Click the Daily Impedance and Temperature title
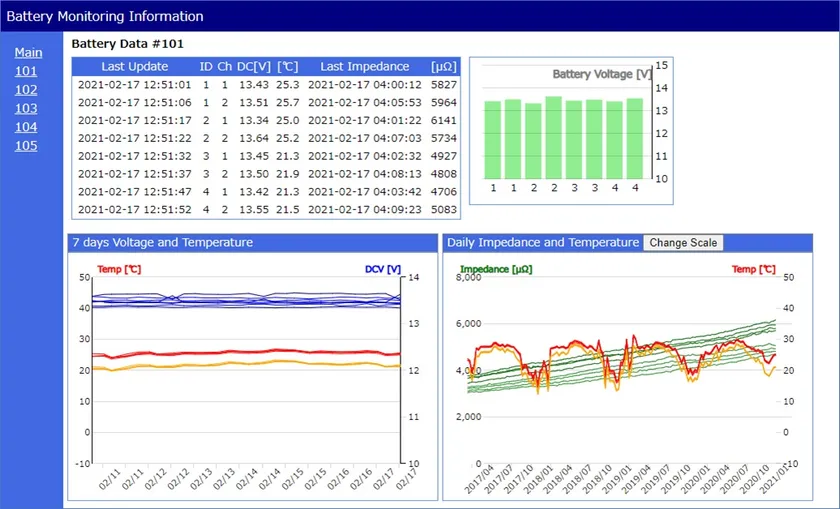The width and height of the screenshot is (840, 509). click(x=542, y=243)
